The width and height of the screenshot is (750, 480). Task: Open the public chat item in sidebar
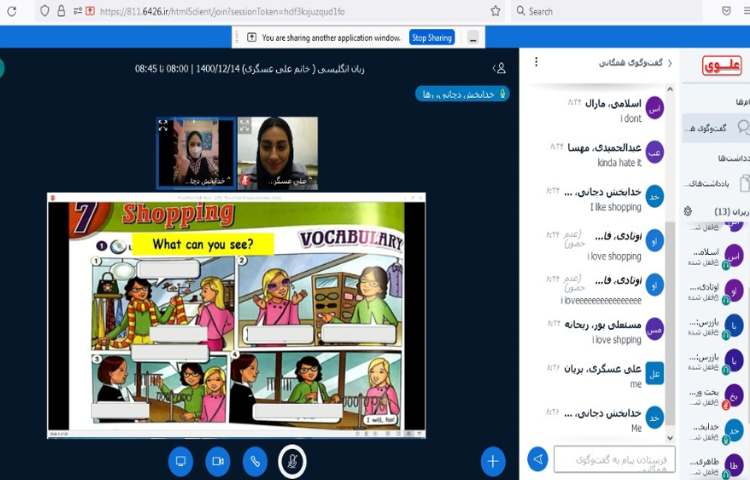tap(716, 128)
